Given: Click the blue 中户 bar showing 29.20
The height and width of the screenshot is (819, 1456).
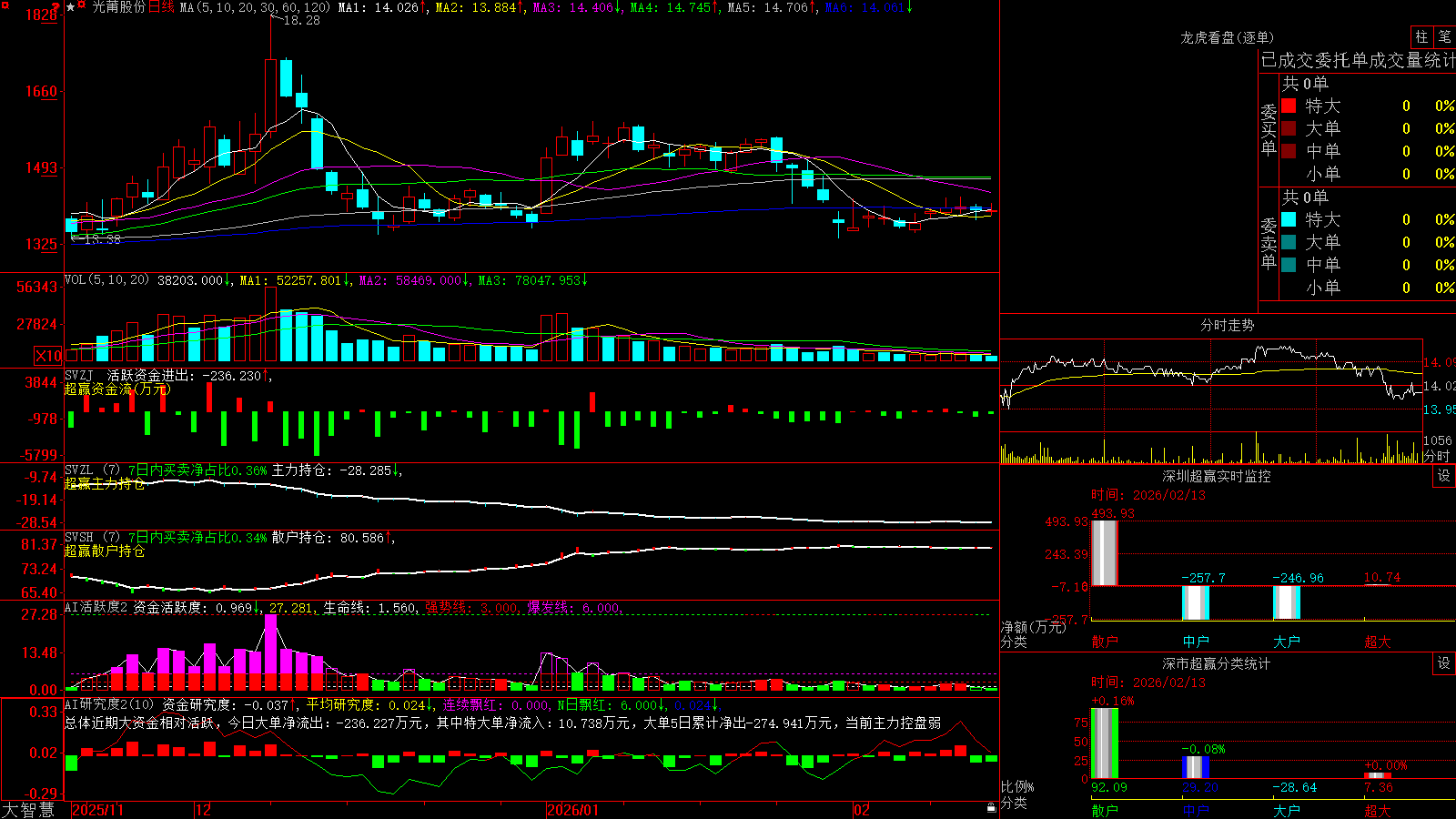Looking at the screenshot, I should [x=1195, y=767].
